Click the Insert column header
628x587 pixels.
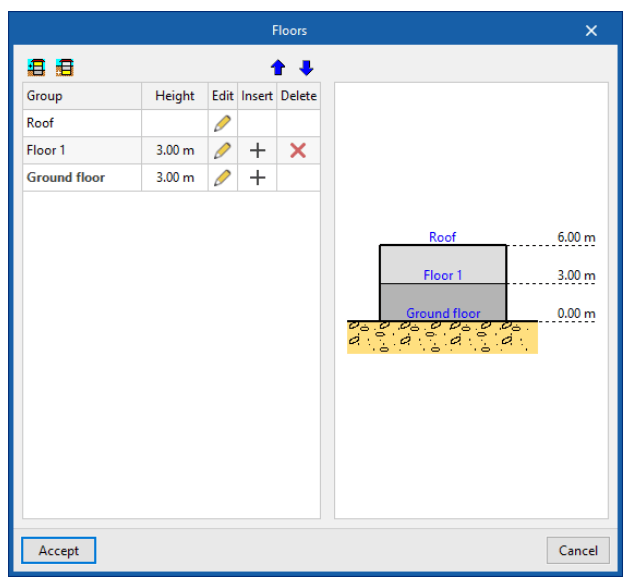click(257, 96)
